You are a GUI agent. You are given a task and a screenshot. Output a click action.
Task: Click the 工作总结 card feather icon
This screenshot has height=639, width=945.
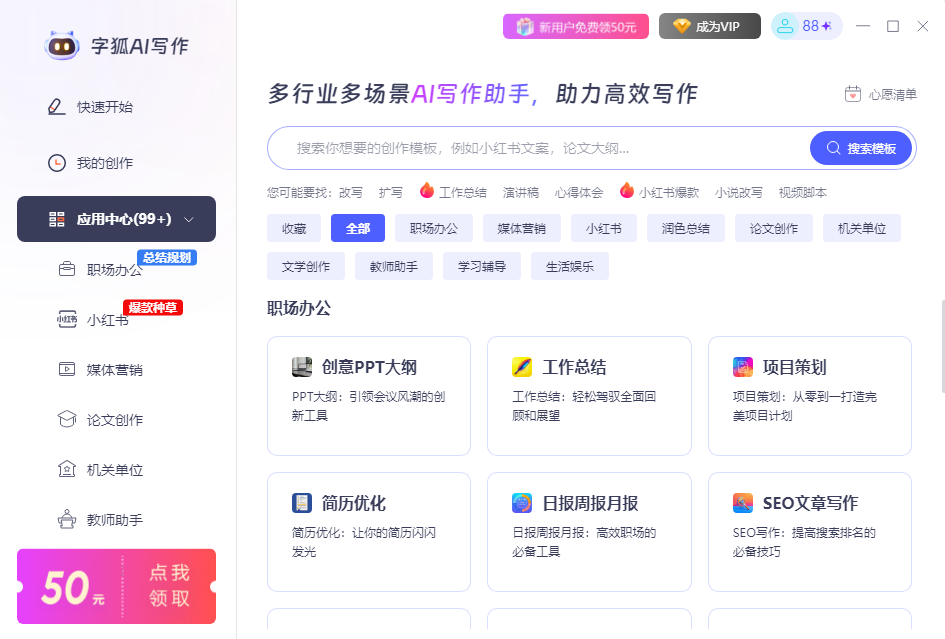(522, 367)
